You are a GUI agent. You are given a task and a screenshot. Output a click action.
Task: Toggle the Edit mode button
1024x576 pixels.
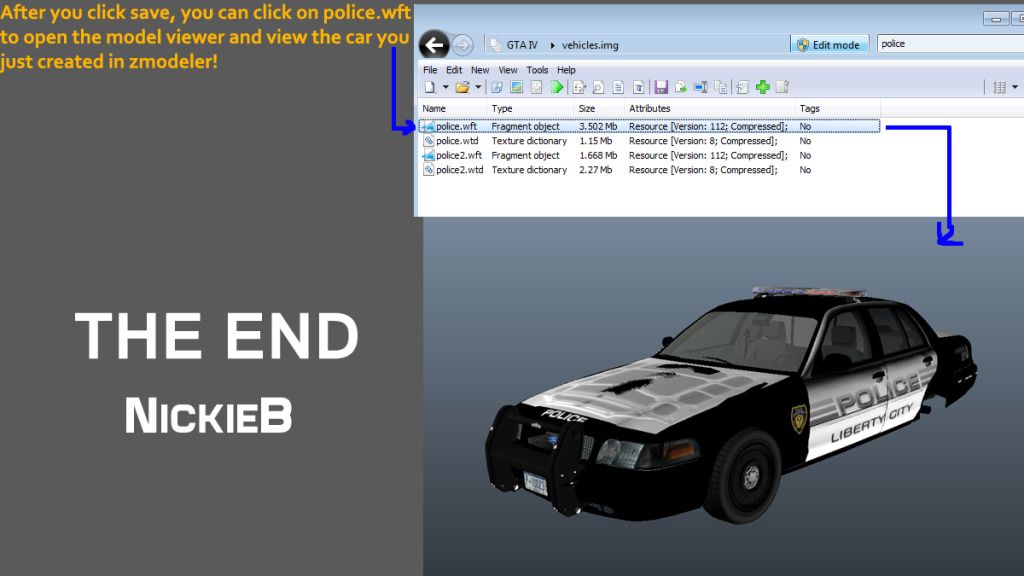829,44
